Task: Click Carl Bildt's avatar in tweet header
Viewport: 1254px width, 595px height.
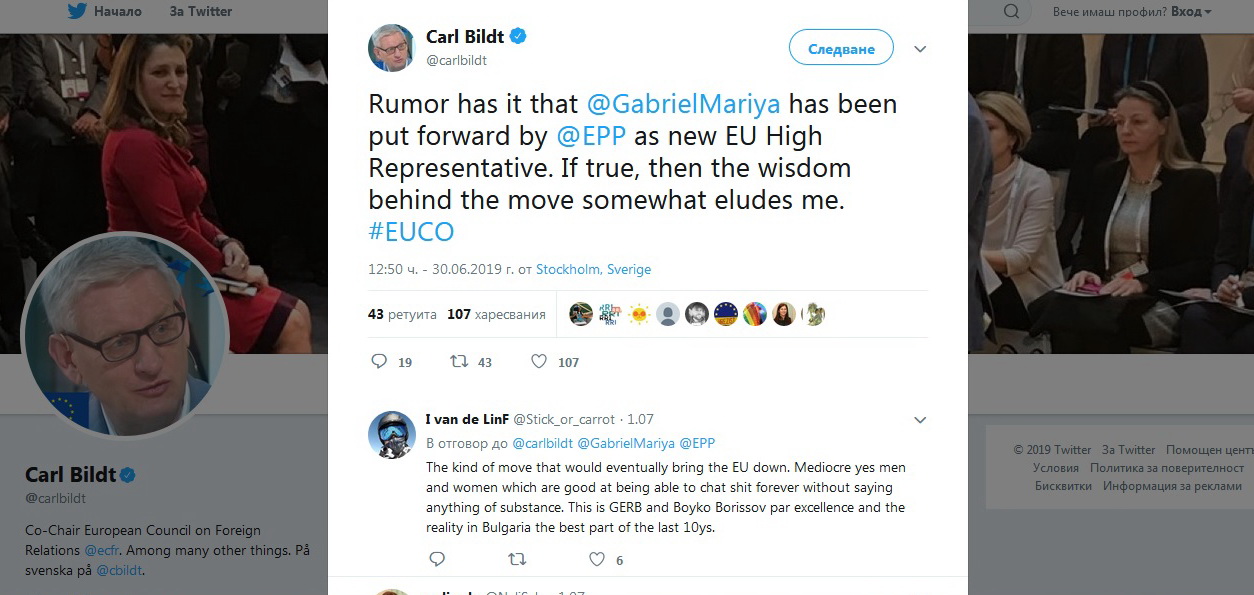Action: pos(391,48)
